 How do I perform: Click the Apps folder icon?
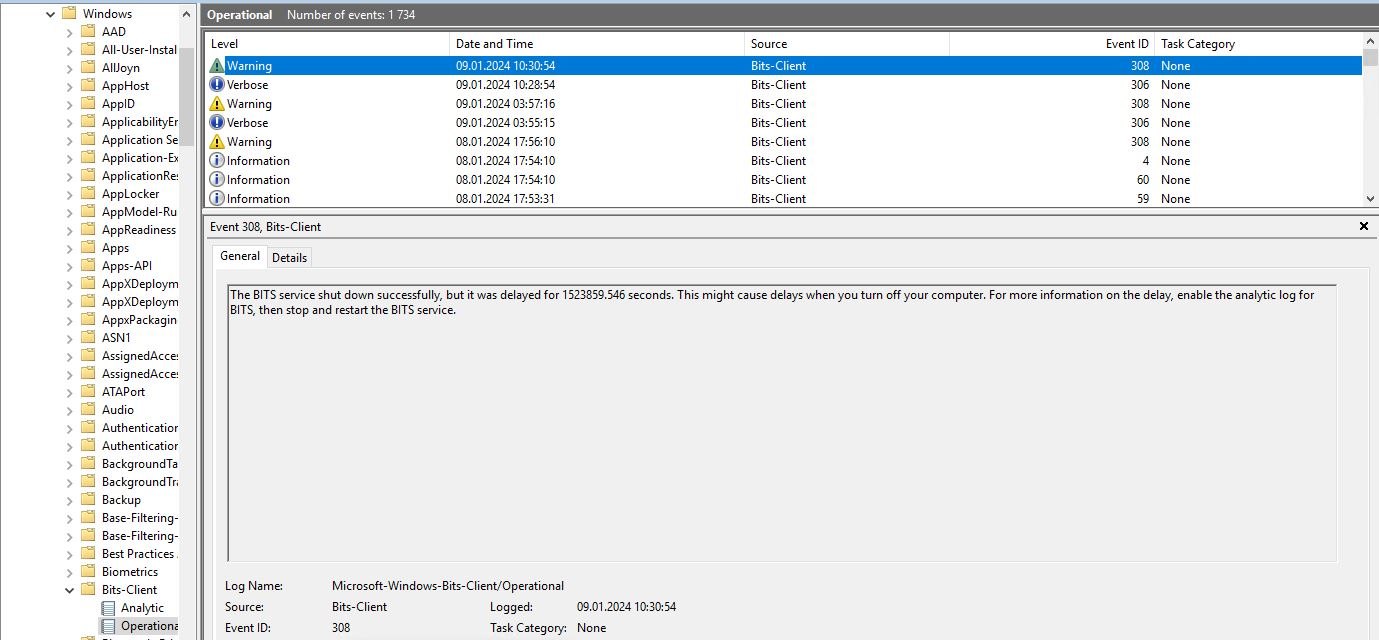pos(88,248)
